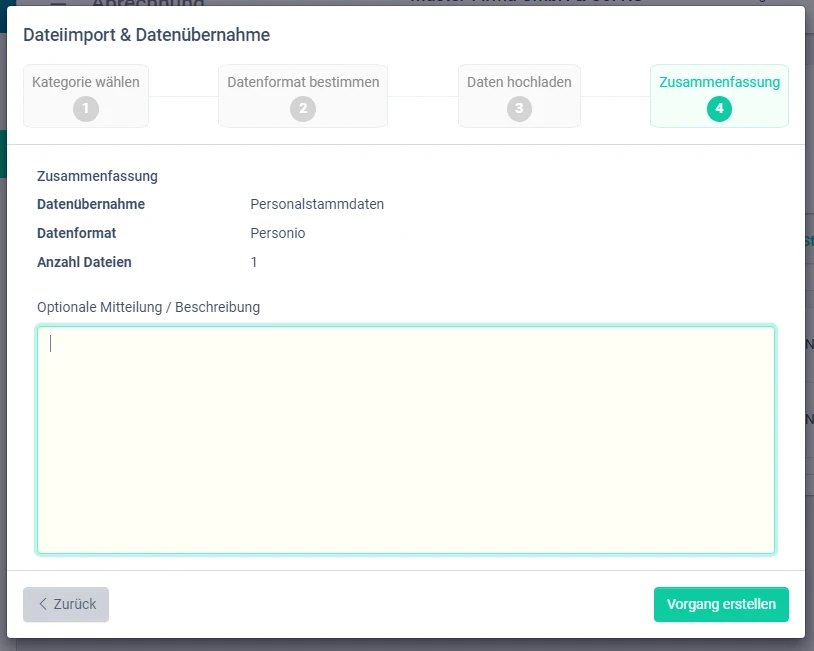Viewport: 814px width, 651px height.
Task: Click the Zusammenfassung section heading
Action: coord(97,176)
